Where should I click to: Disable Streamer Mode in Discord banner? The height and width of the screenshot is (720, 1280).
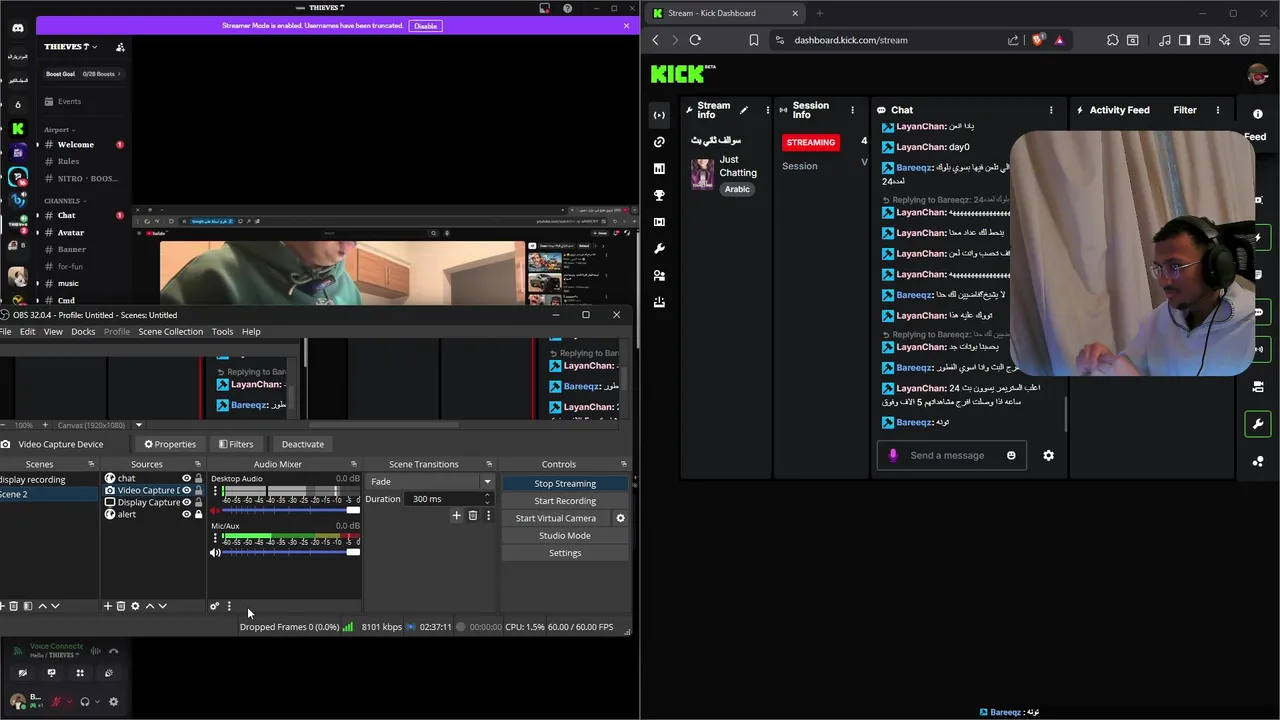426,26
